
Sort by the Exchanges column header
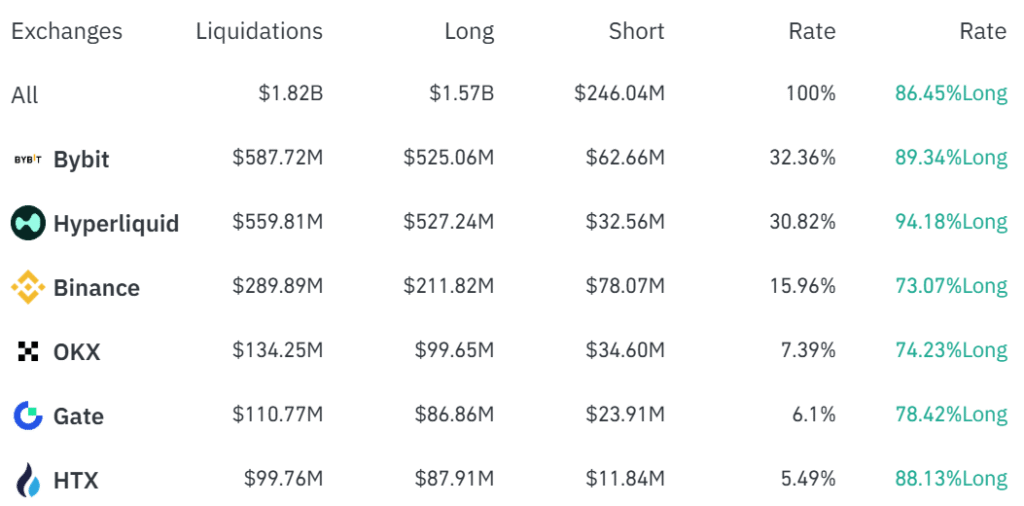click(x=66, y=31)
